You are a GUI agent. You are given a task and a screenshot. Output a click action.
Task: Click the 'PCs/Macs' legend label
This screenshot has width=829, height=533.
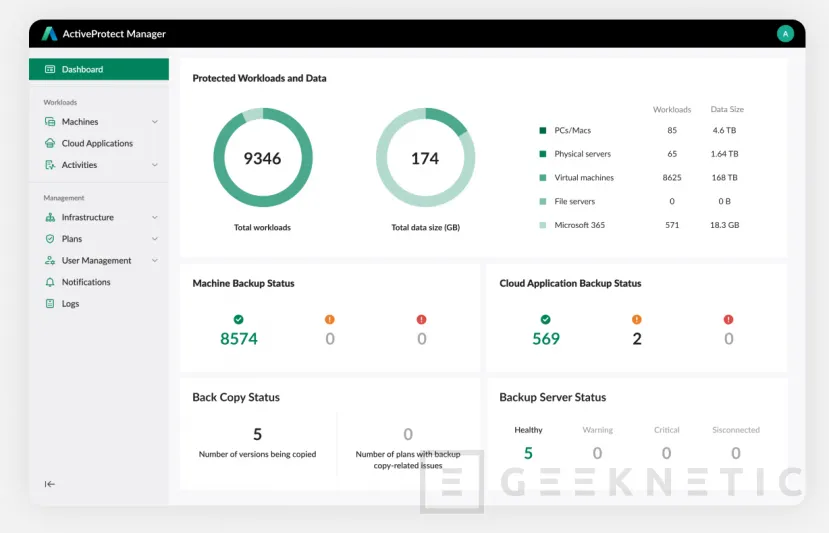click(573, 130)
